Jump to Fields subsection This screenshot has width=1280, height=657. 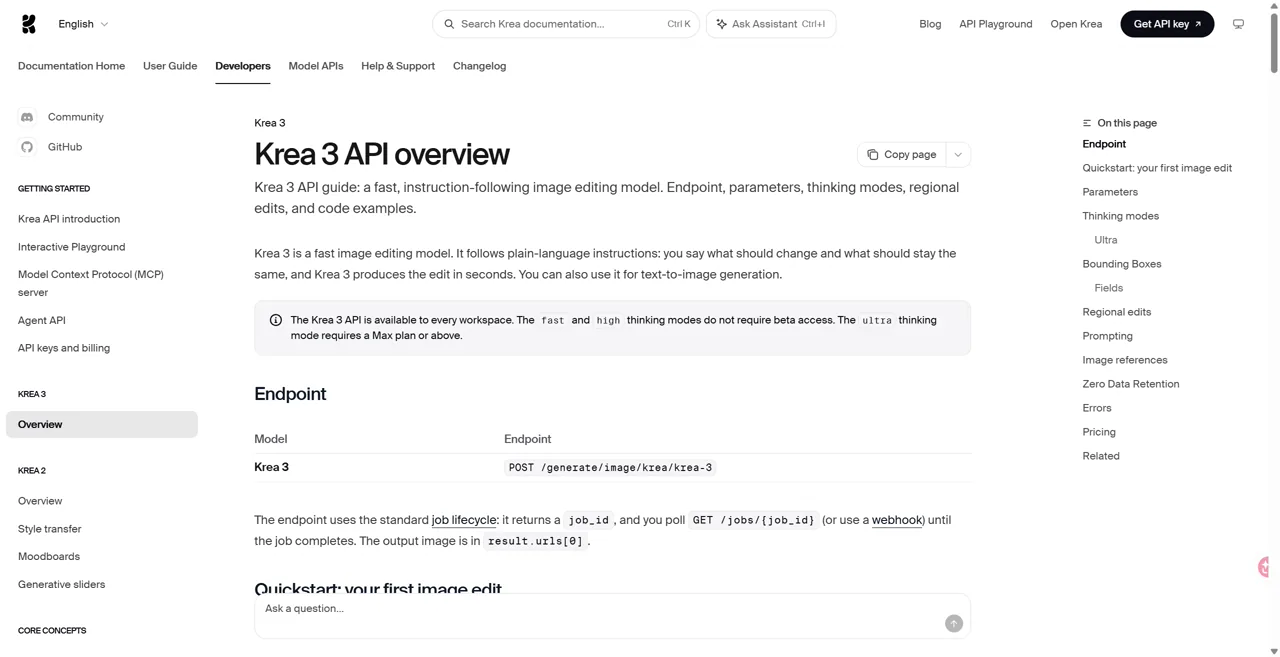click(x=1108, y=288)
